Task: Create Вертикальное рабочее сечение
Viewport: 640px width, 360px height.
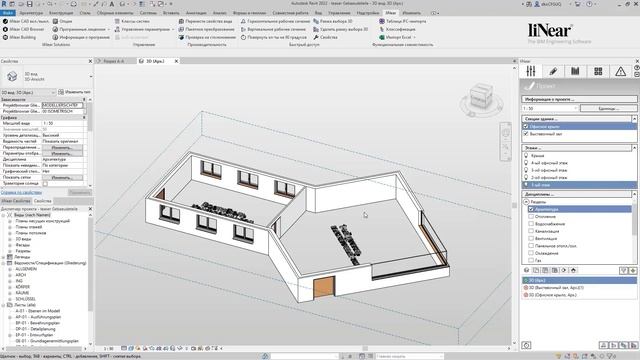Action: (x=273, y=29)
